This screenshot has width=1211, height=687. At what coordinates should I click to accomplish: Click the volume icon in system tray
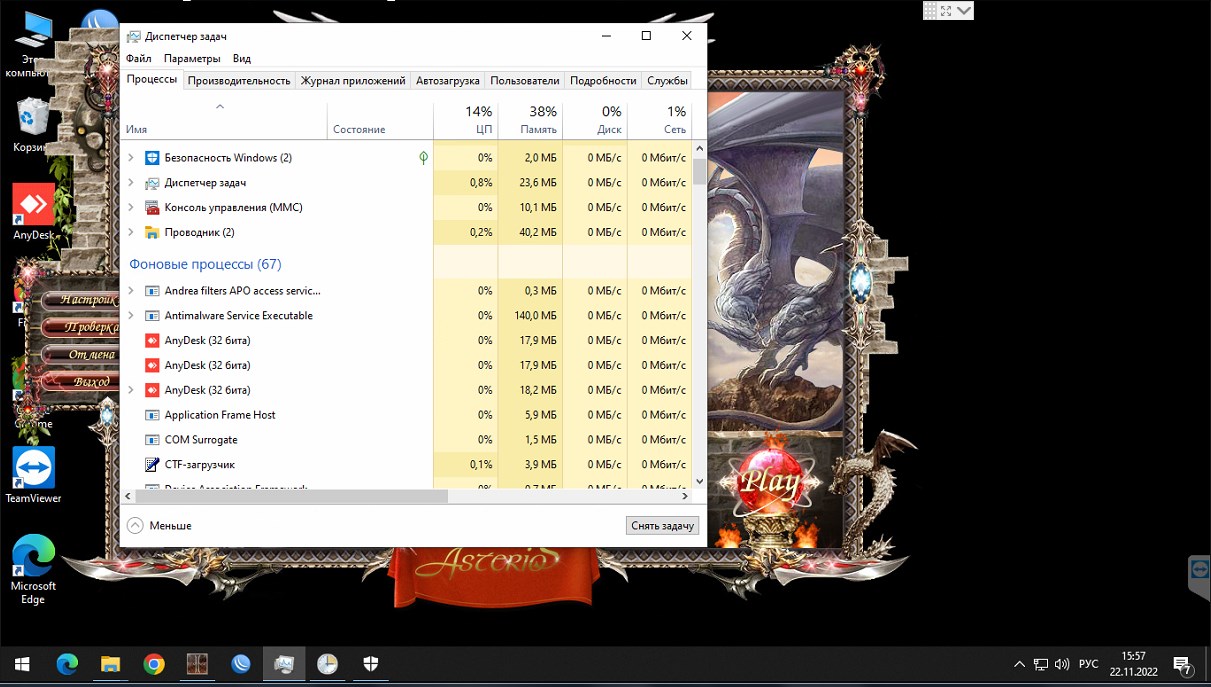coord(1062,664)
